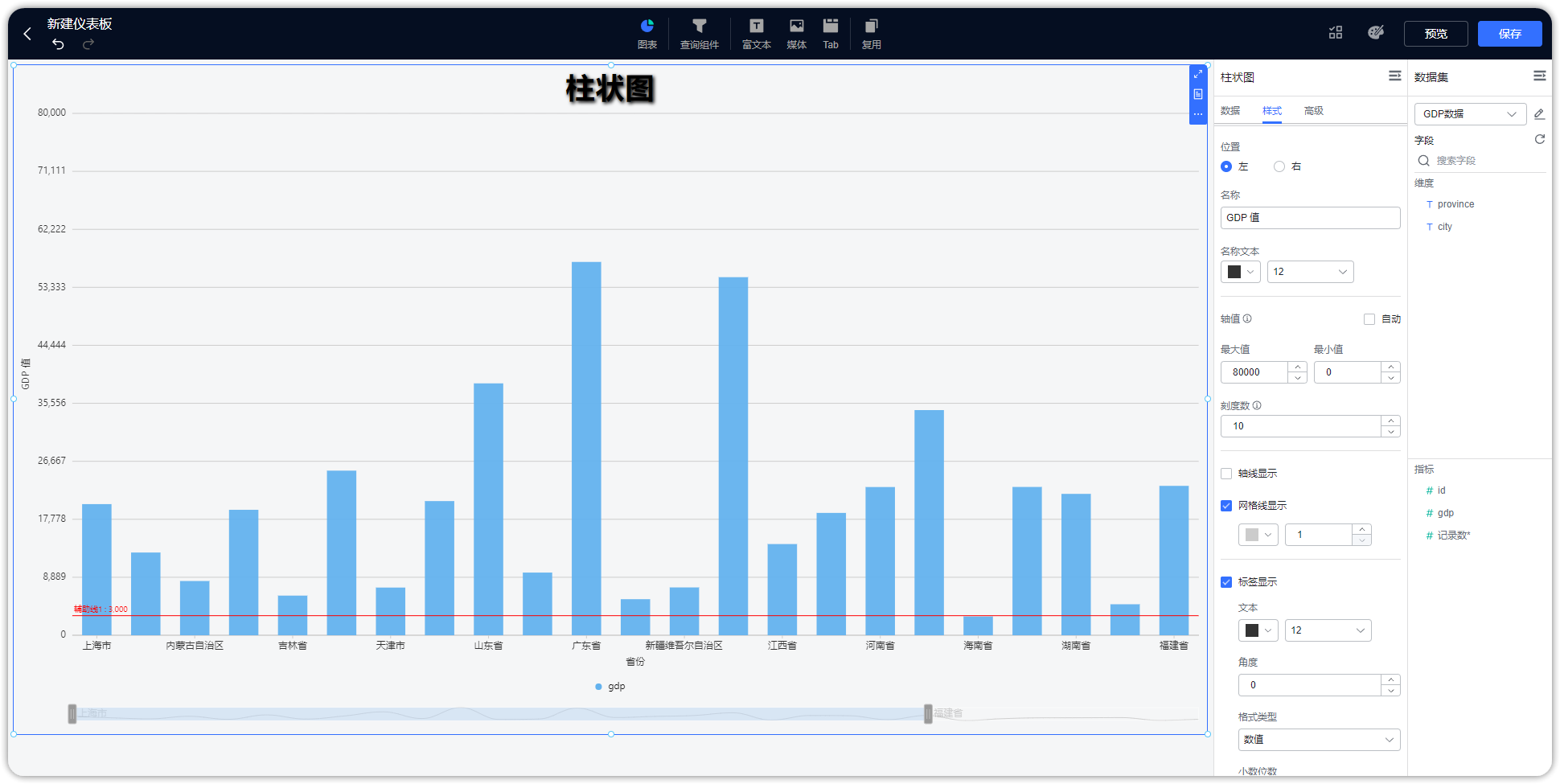Screen dimensions: 1560x784
Task: Open the GDP数据 dataset dropdown
Action: [x=1470, y=113]
